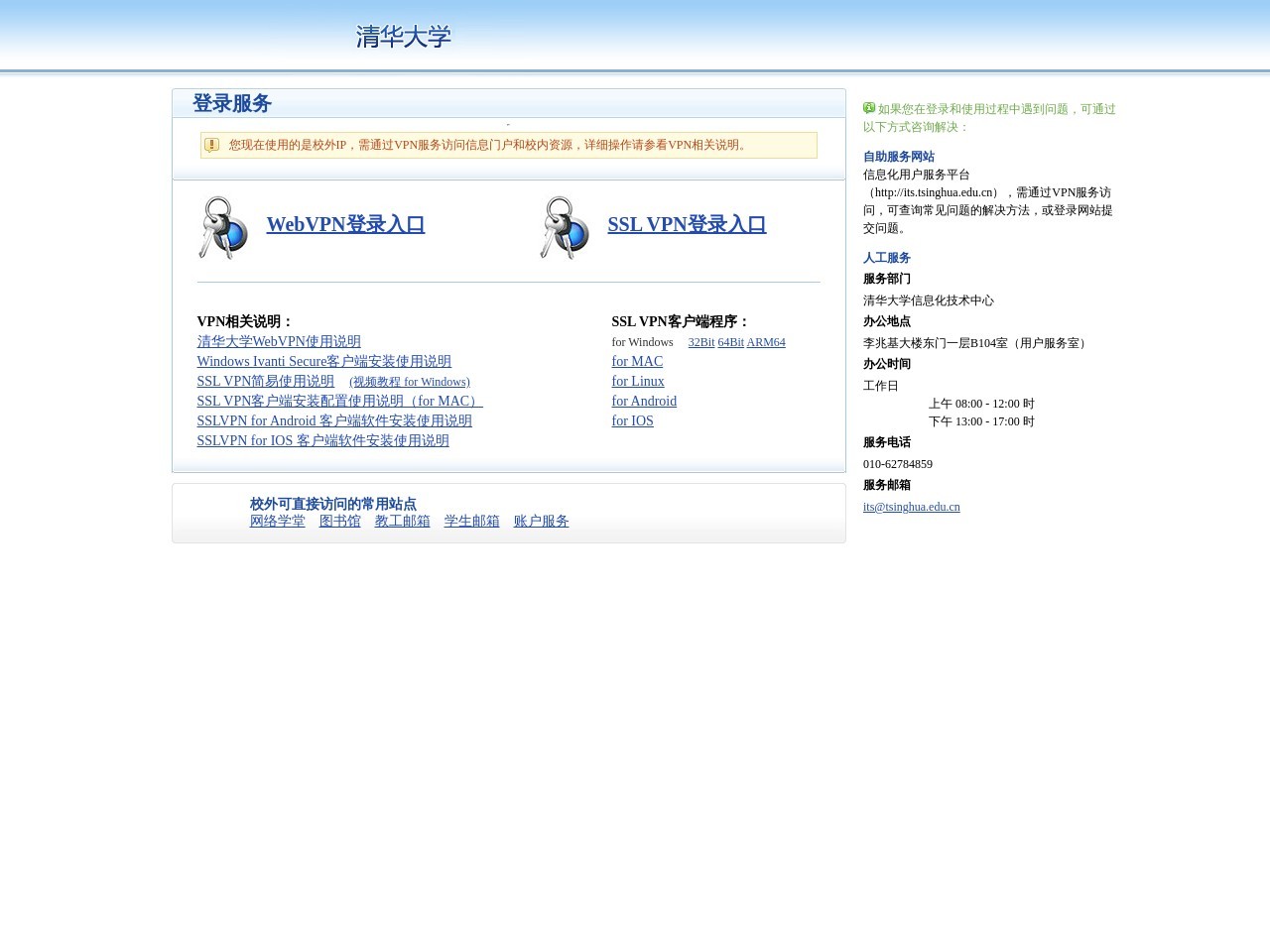This screenshot has width=1270, height=952.
Task: Click the 'for Windows' label
Action: (x=643, y=342)
